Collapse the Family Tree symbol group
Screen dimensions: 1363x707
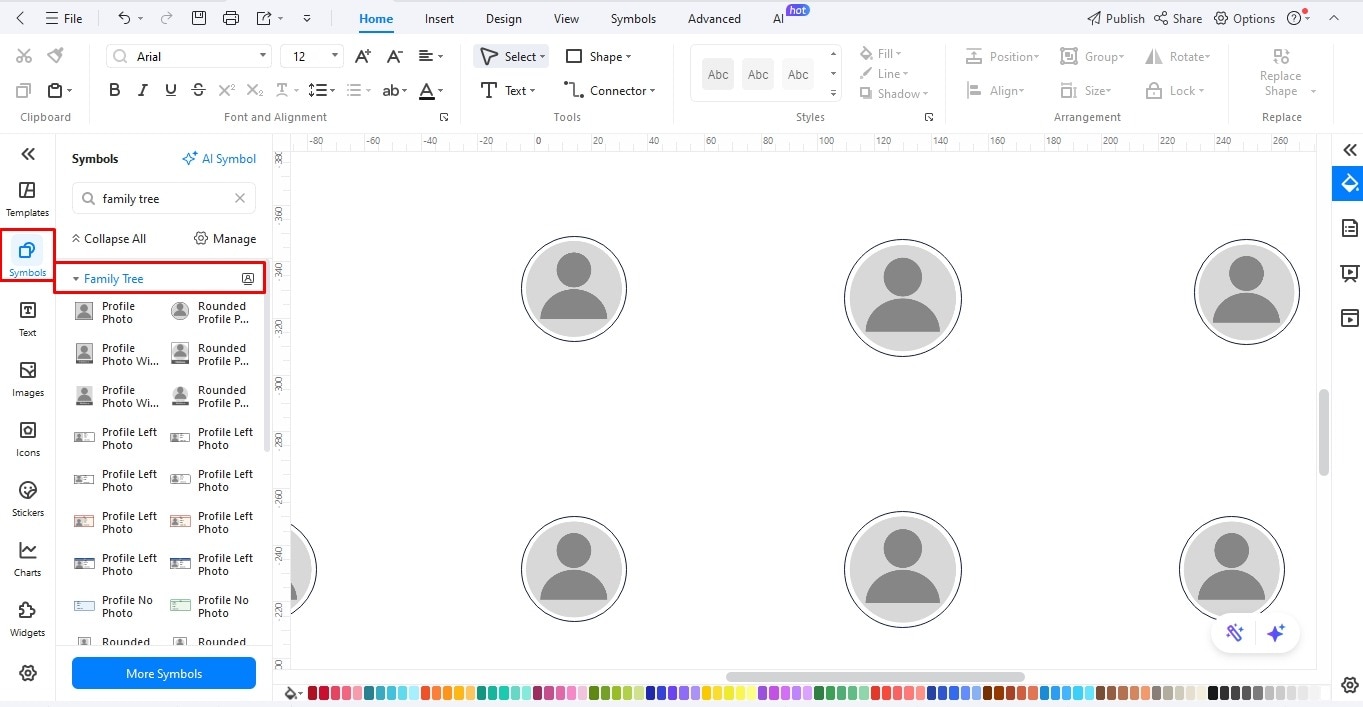coord(76,278)
